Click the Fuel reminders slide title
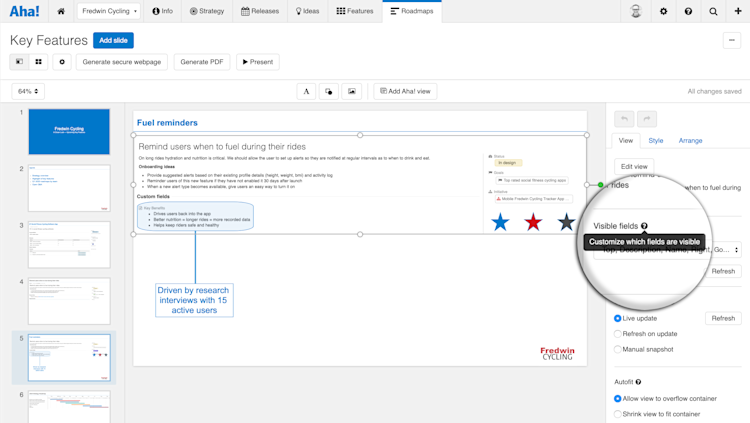Image resolution: width=750 pixels, height=423 pixels. pyautogui.click(x=167, y=122)
